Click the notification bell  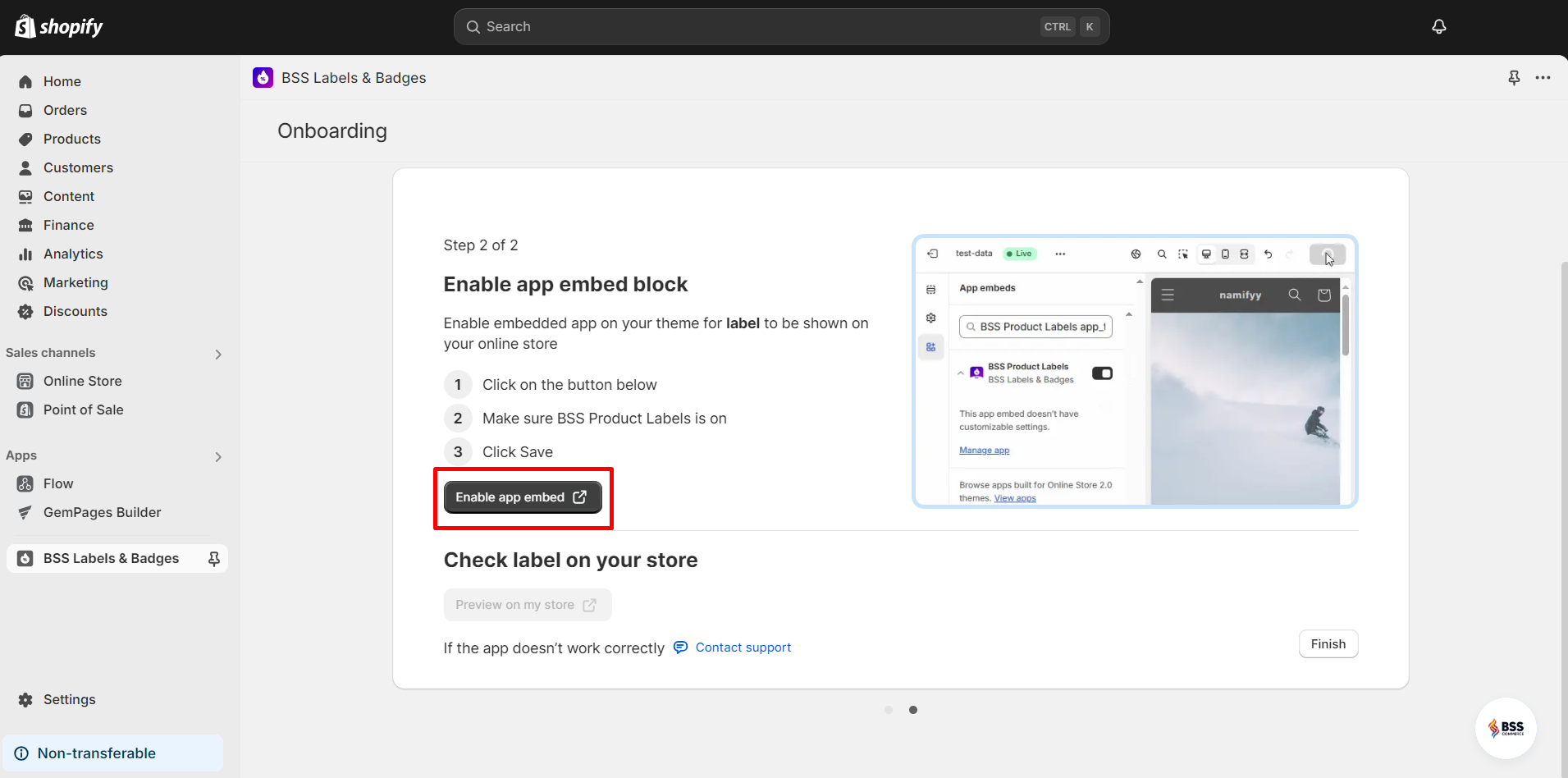[1438, 26]
